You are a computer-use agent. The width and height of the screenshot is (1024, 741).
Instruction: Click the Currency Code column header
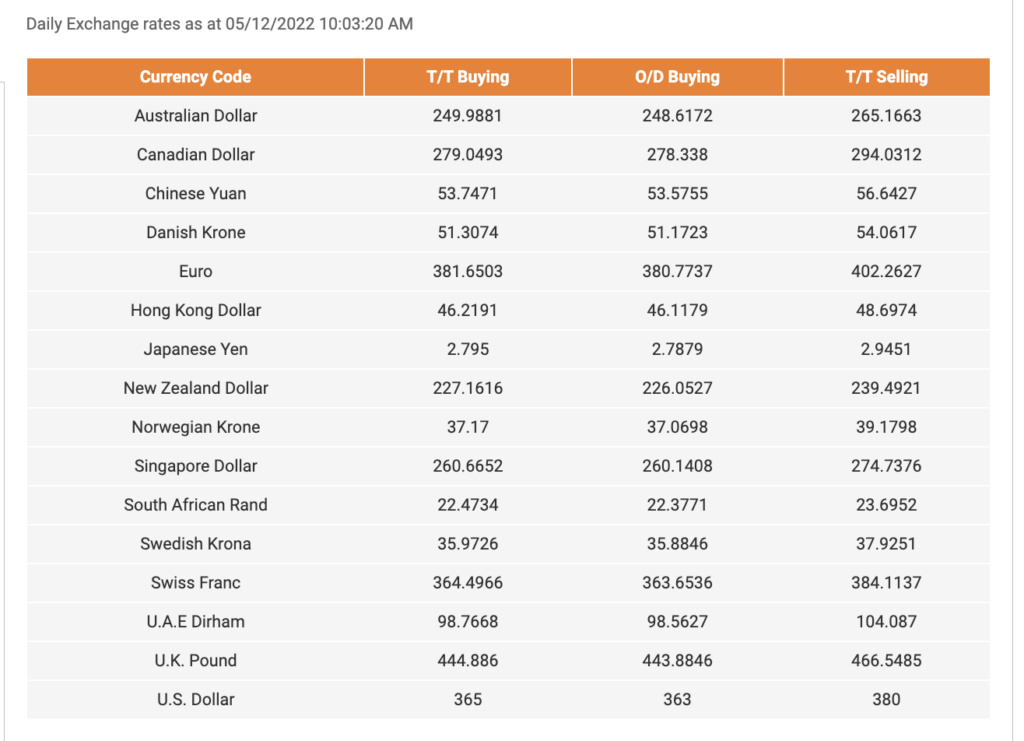(195, 77)
